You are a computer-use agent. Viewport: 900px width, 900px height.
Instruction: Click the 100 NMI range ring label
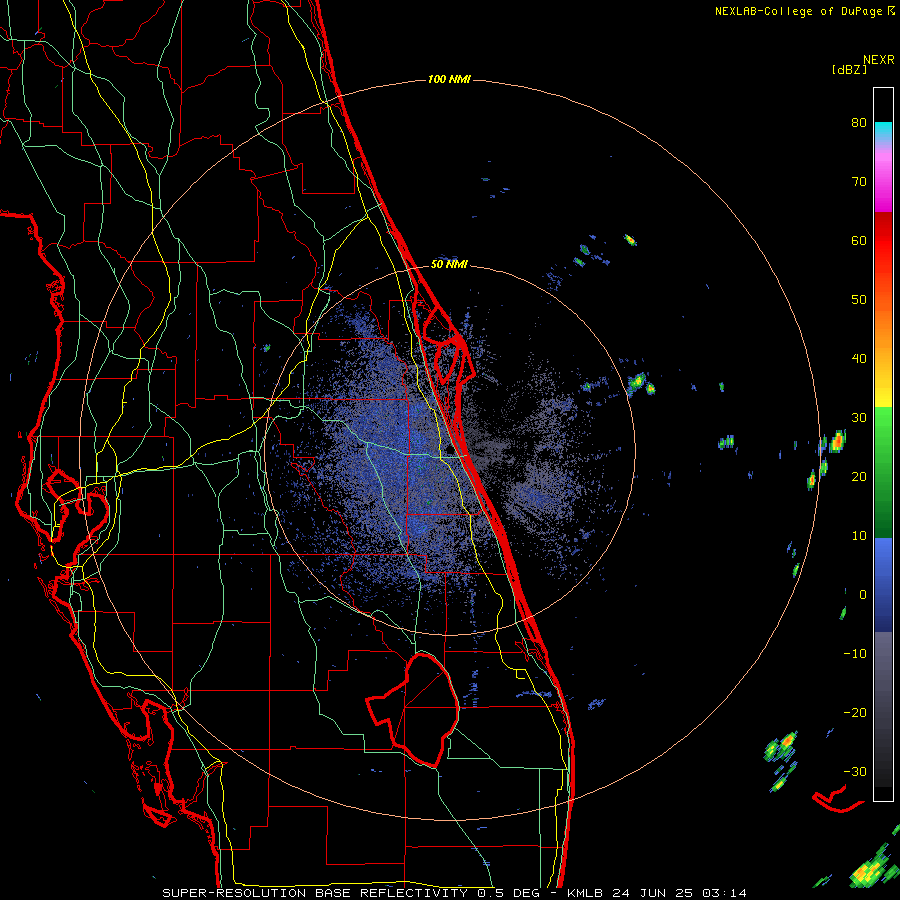point(449,79)
